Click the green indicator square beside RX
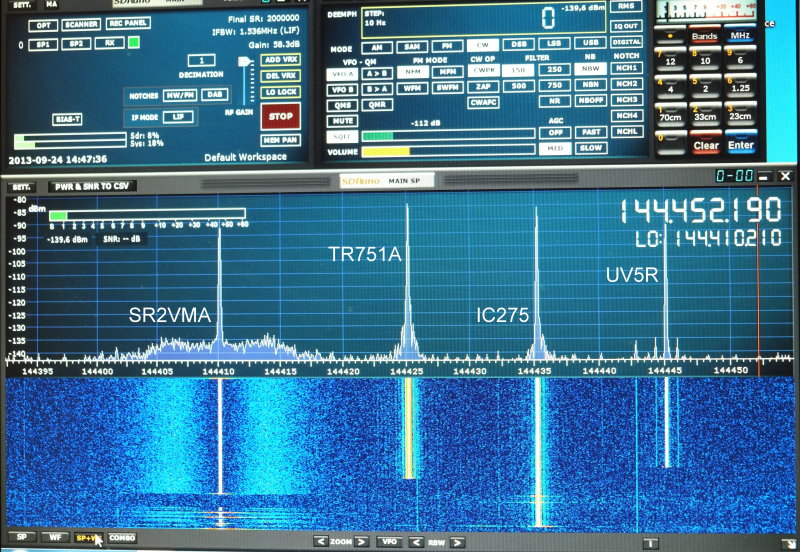This screenshot has width=800, height=552. click(x=134, y=43)
